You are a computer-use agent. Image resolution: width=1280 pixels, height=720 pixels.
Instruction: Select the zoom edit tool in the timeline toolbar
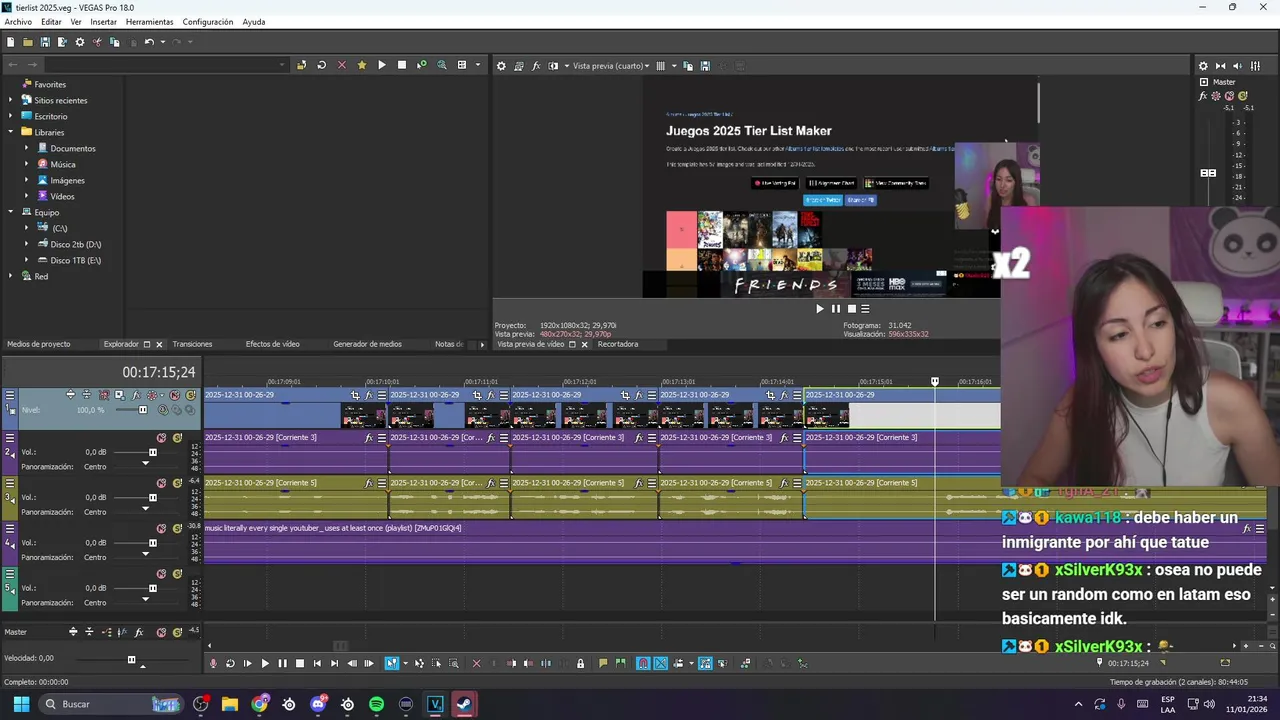(454, 663)
